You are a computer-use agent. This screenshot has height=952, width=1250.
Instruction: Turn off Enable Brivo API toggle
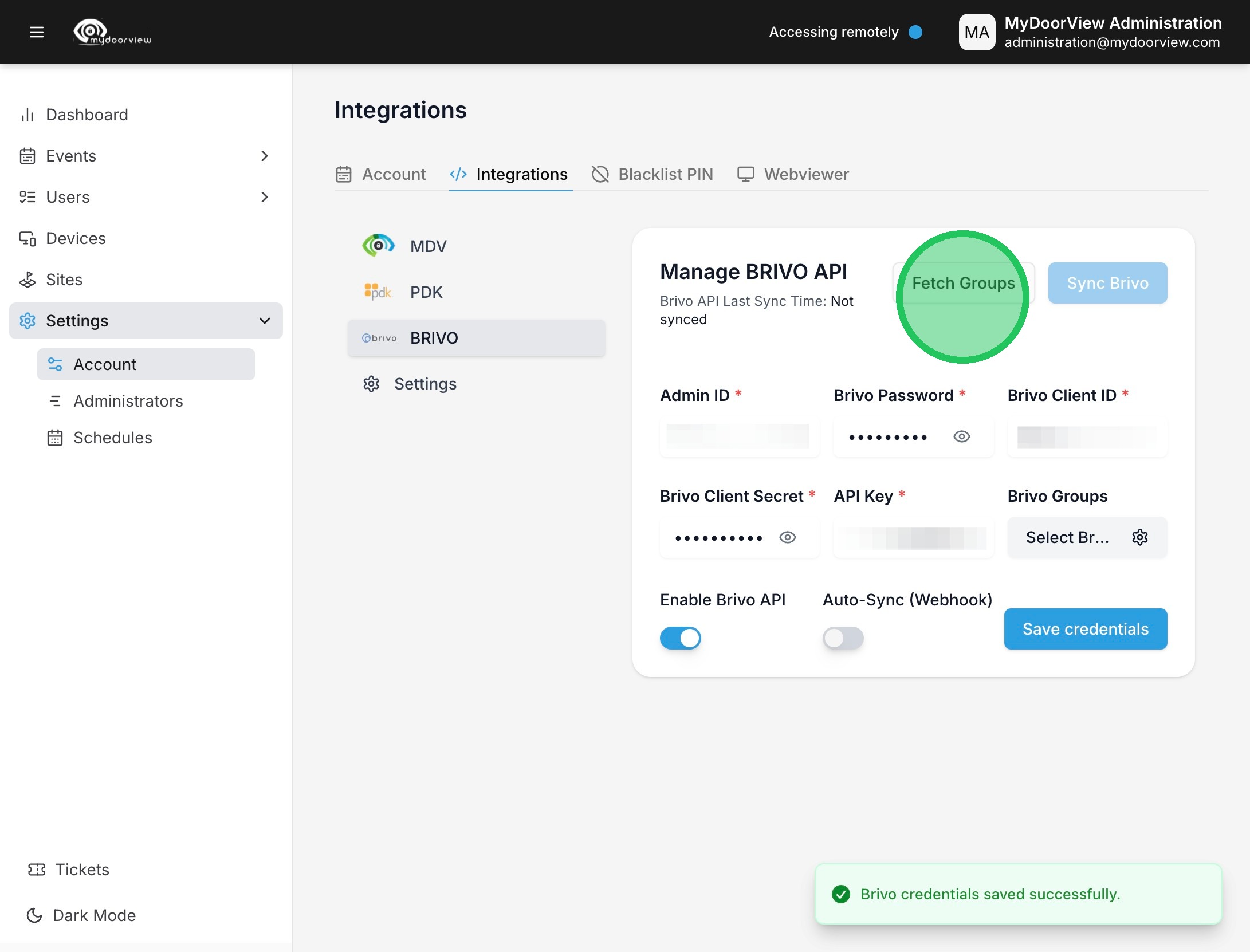680,638
